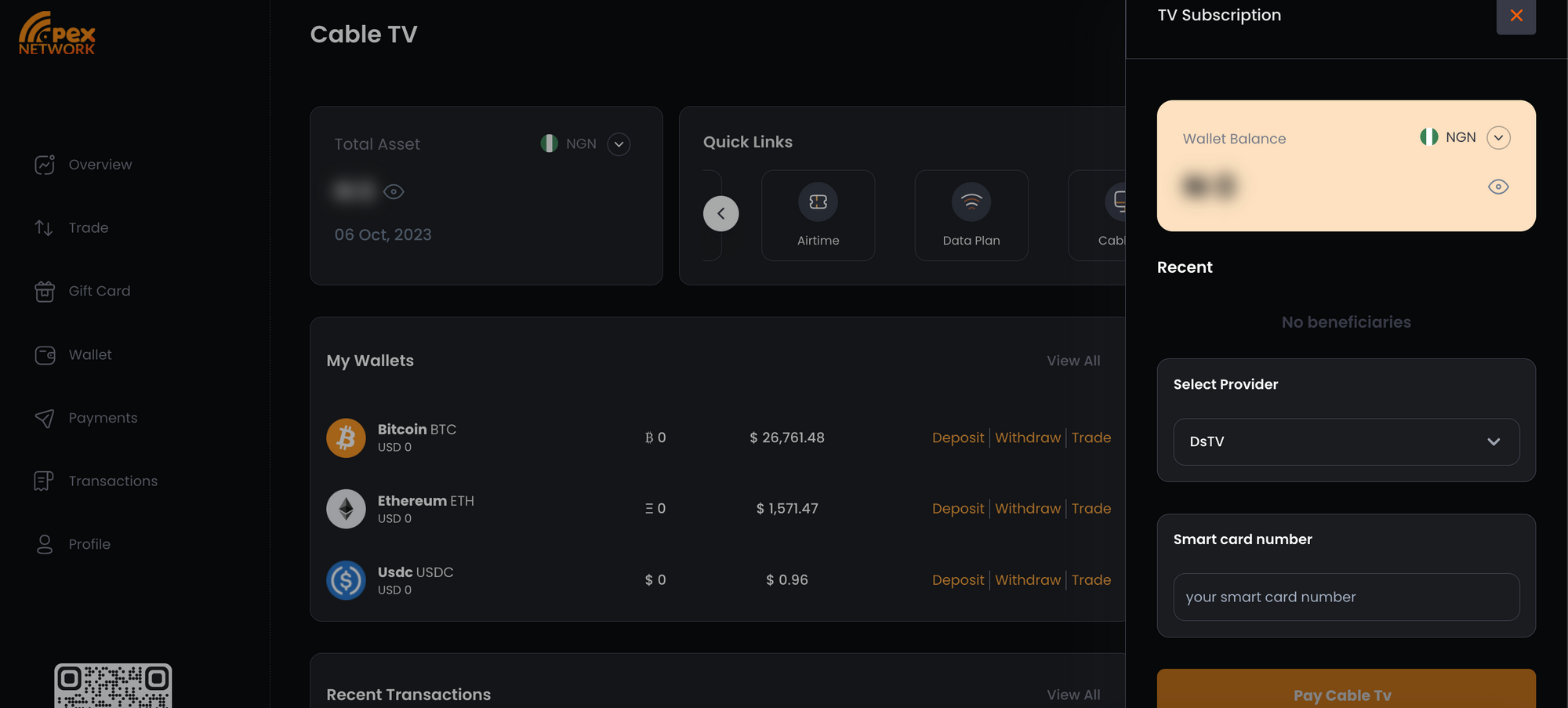Image resolution: width=1568 pixels, height=708 pixels.
Task: Click the Bitcoin BTC wallet name
Action: pyautogui.click(x=417, y=430)
